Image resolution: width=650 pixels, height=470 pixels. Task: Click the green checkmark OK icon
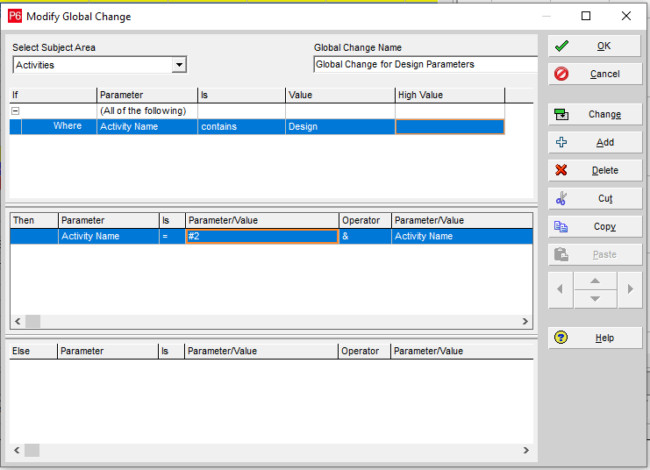point(561,46)
